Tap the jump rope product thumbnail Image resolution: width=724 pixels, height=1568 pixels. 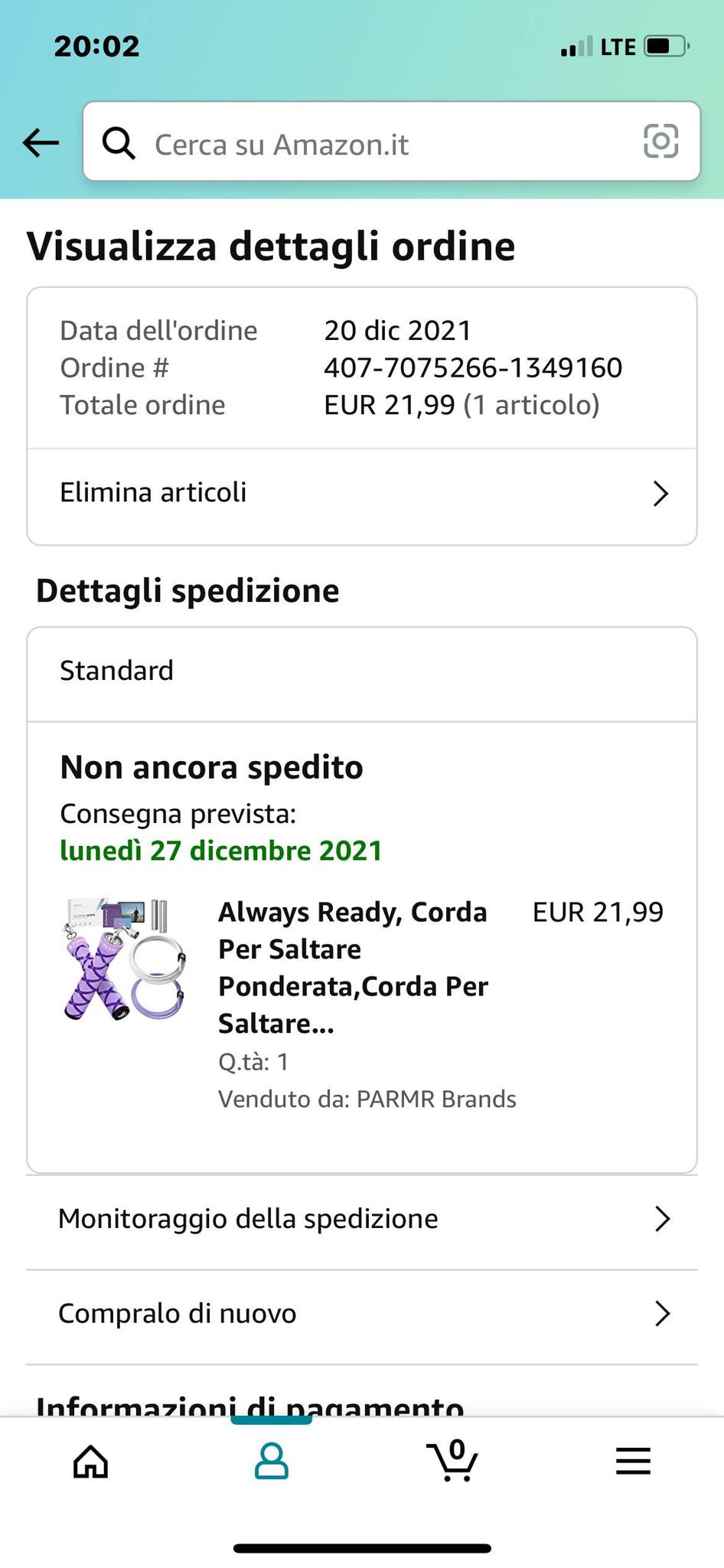click(125, 959)
